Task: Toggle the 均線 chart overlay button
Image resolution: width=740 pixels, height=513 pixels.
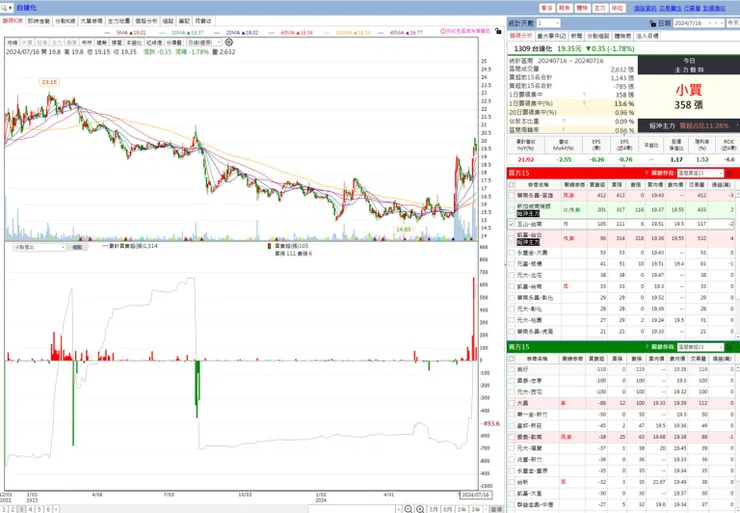Action: (x=12, y=42)
